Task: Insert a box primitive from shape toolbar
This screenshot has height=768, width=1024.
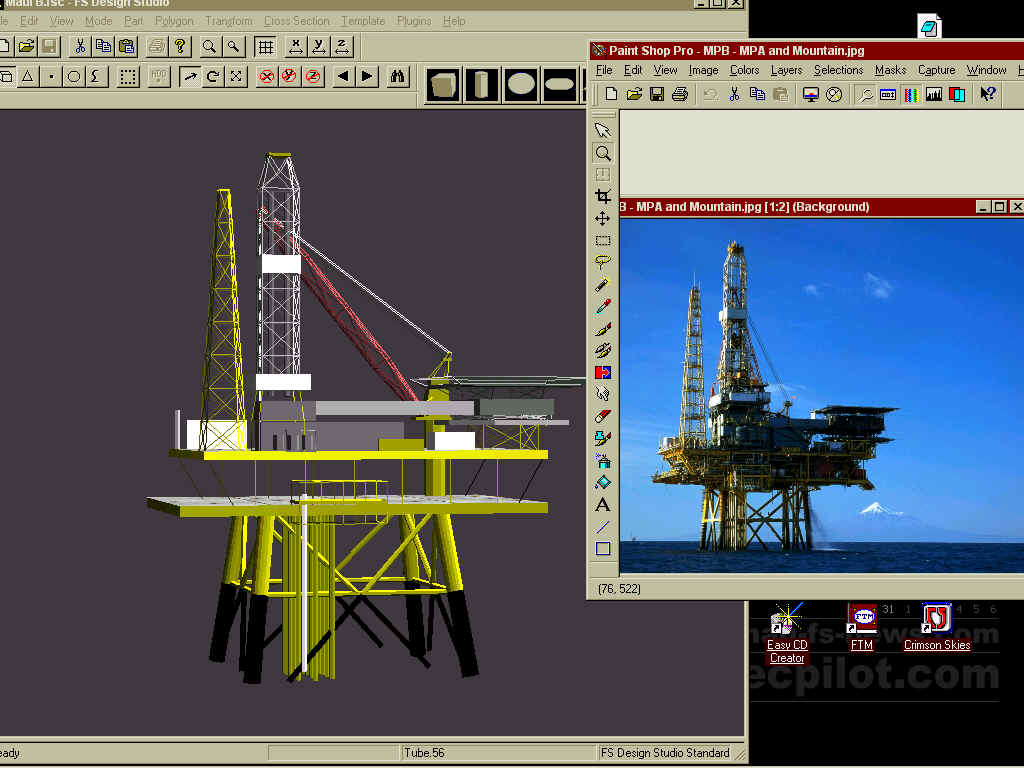Action: point(443,85)
